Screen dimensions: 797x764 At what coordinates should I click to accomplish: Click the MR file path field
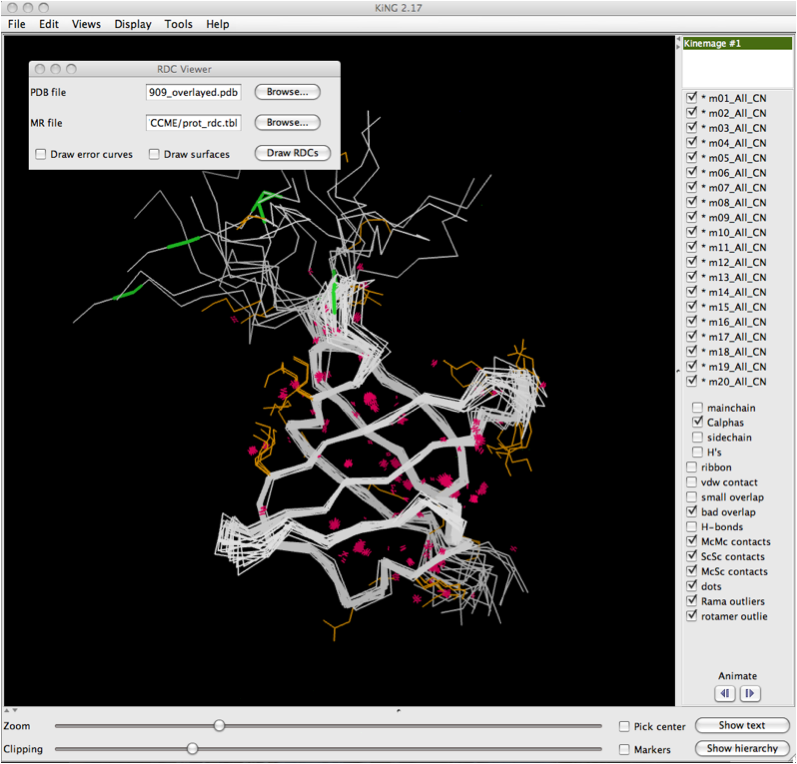point(194,123)
